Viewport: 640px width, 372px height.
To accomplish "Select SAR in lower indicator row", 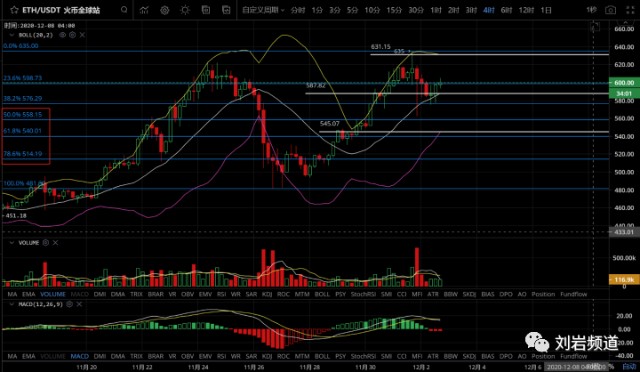I will click(251, 356).
